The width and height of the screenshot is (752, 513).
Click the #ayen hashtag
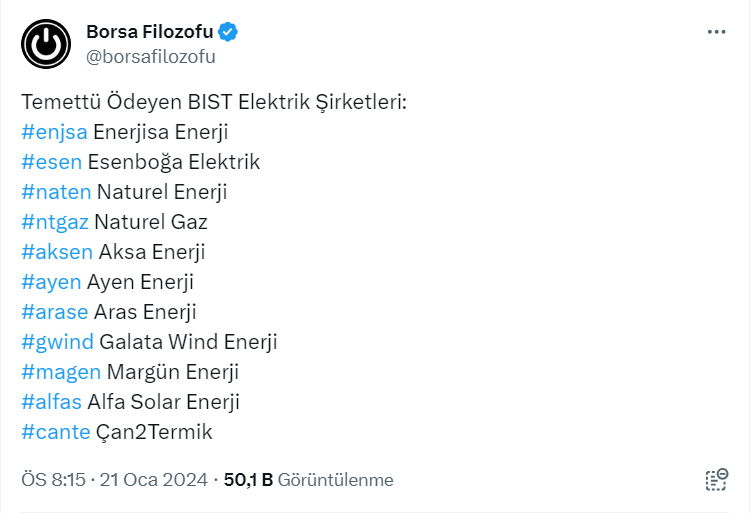(x=50, y=282)
